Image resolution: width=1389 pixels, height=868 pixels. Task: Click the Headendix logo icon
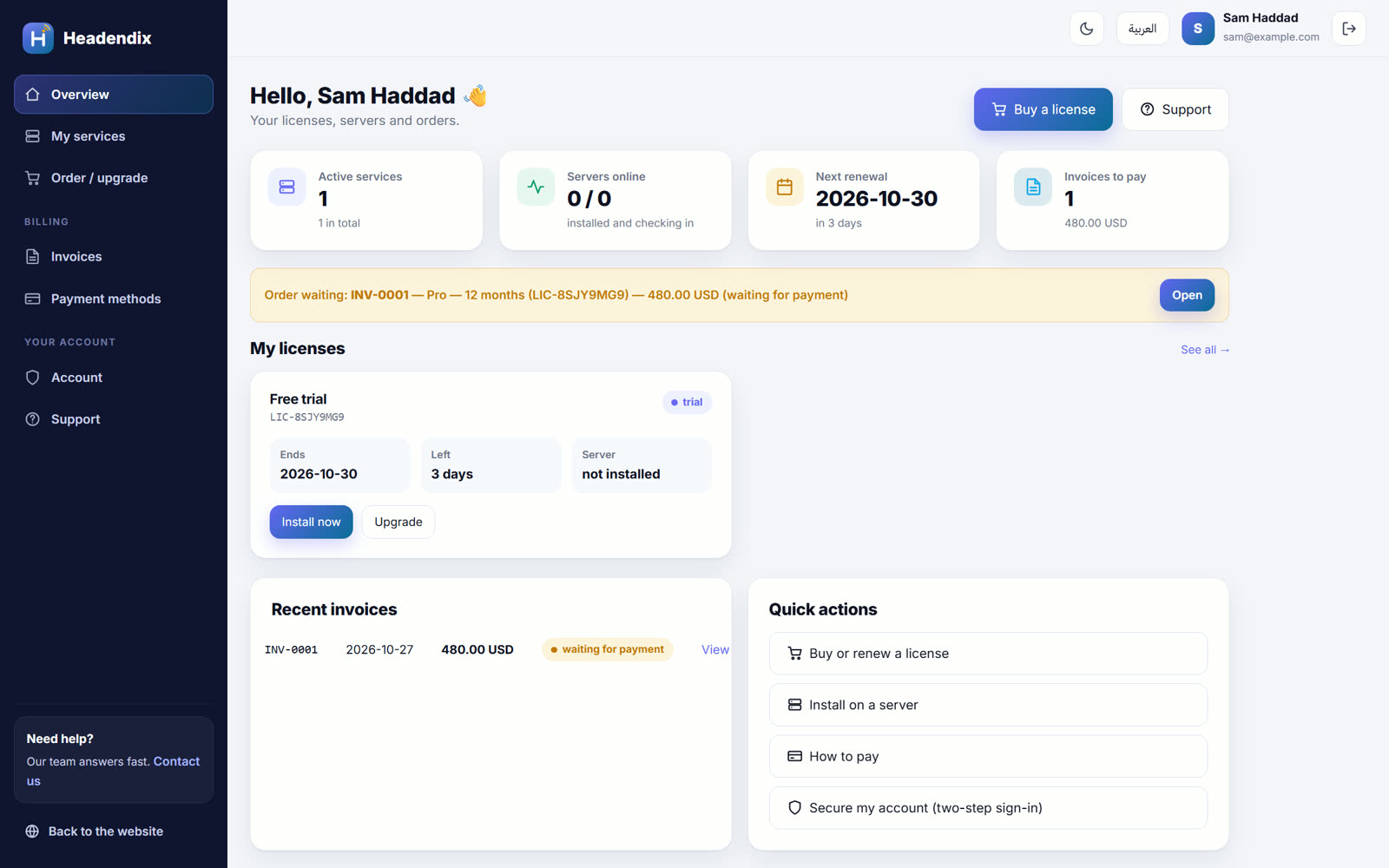pyautogui.click(x=38, y=38)
